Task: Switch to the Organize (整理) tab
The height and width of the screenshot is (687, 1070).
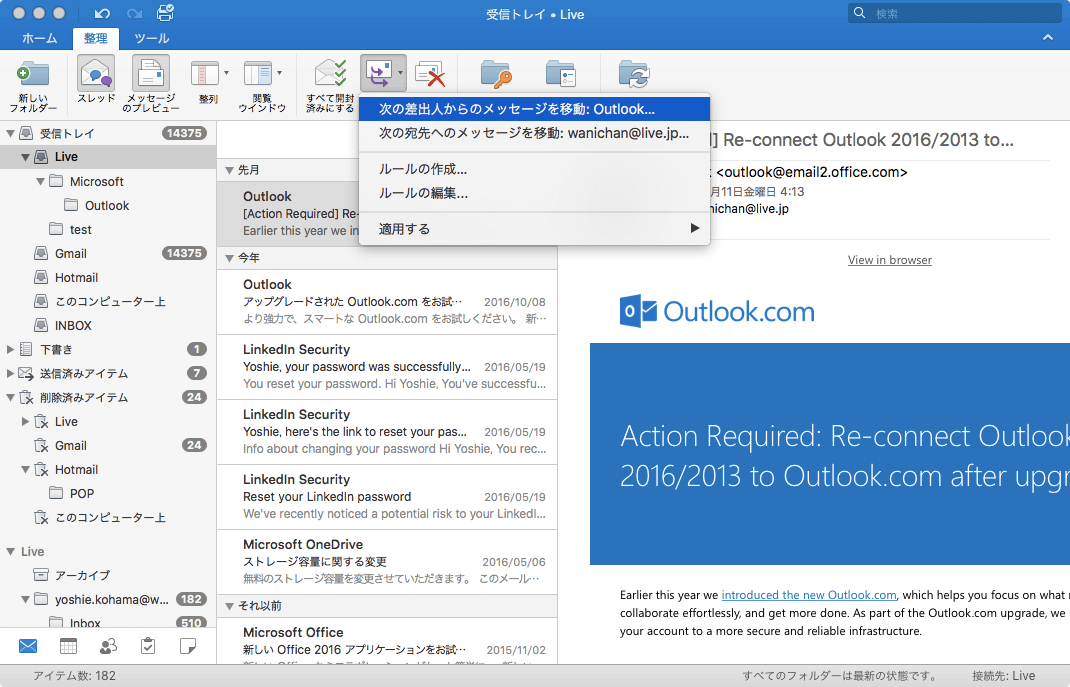Action: pos(96,38)
